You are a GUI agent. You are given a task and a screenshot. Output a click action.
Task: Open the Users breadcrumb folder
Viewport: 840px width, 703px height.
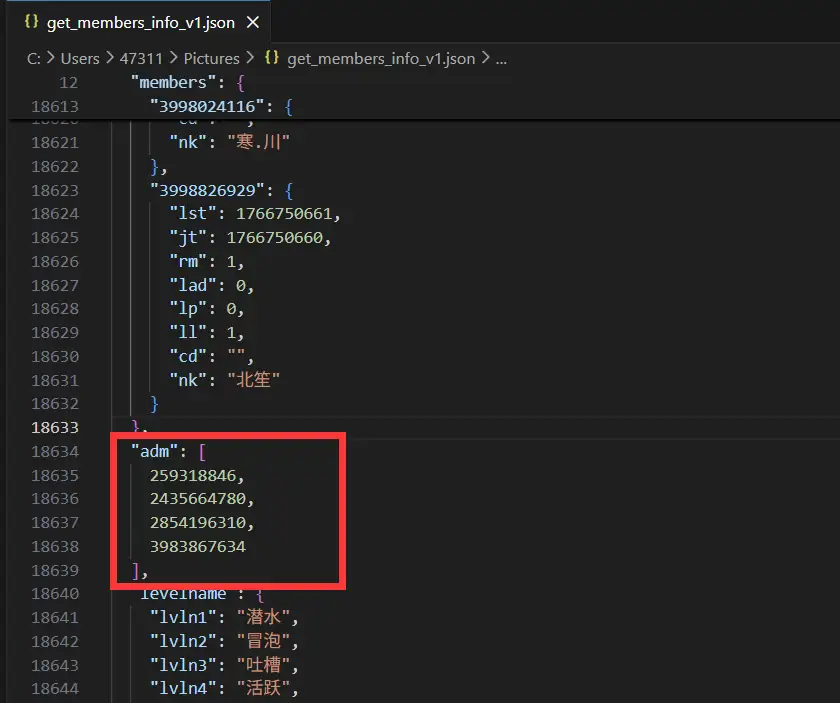pos(80,59)
